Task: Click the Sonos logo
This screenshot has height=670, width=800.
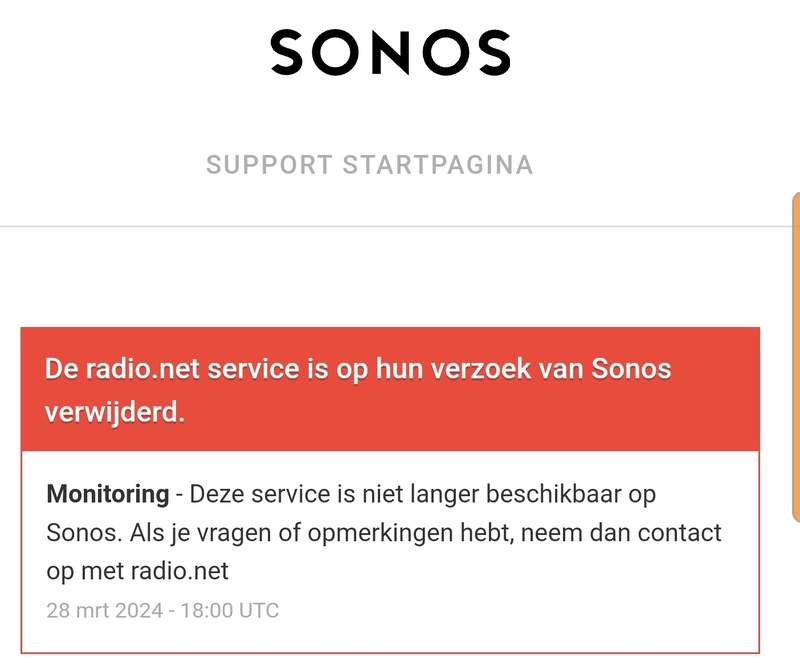Action: [x=390, y=53]
